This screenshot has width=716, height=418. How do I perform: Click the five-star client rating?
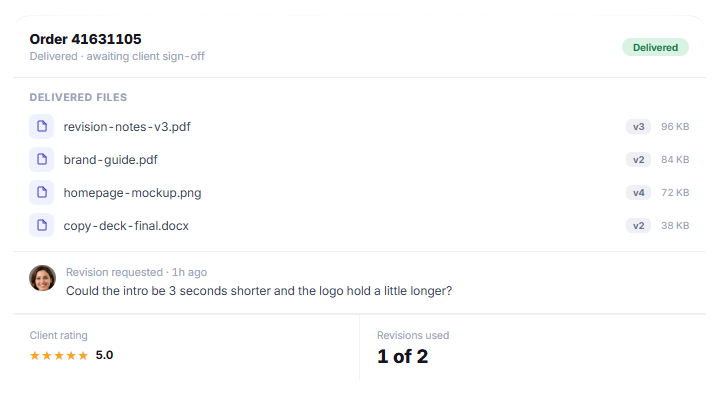click(58, 355)
